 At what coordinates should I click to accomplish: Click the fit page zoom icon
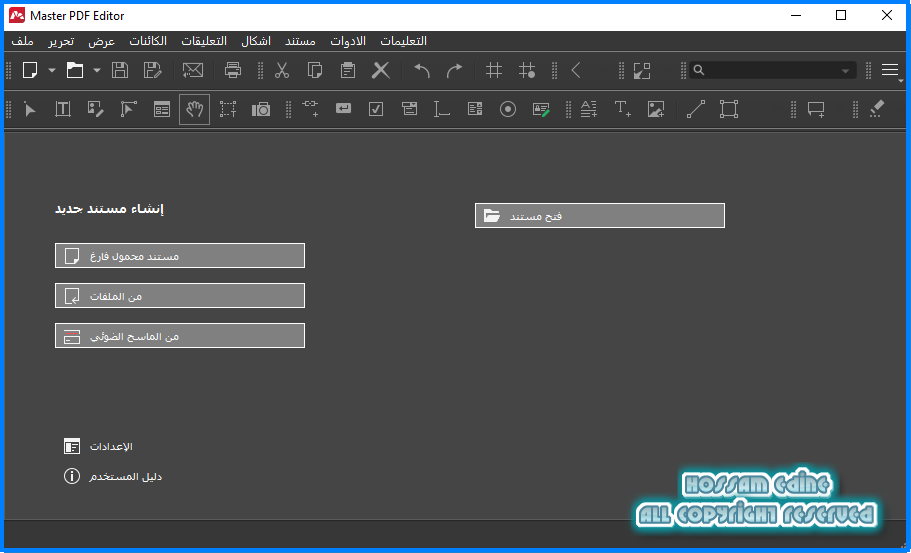[642, 70]
